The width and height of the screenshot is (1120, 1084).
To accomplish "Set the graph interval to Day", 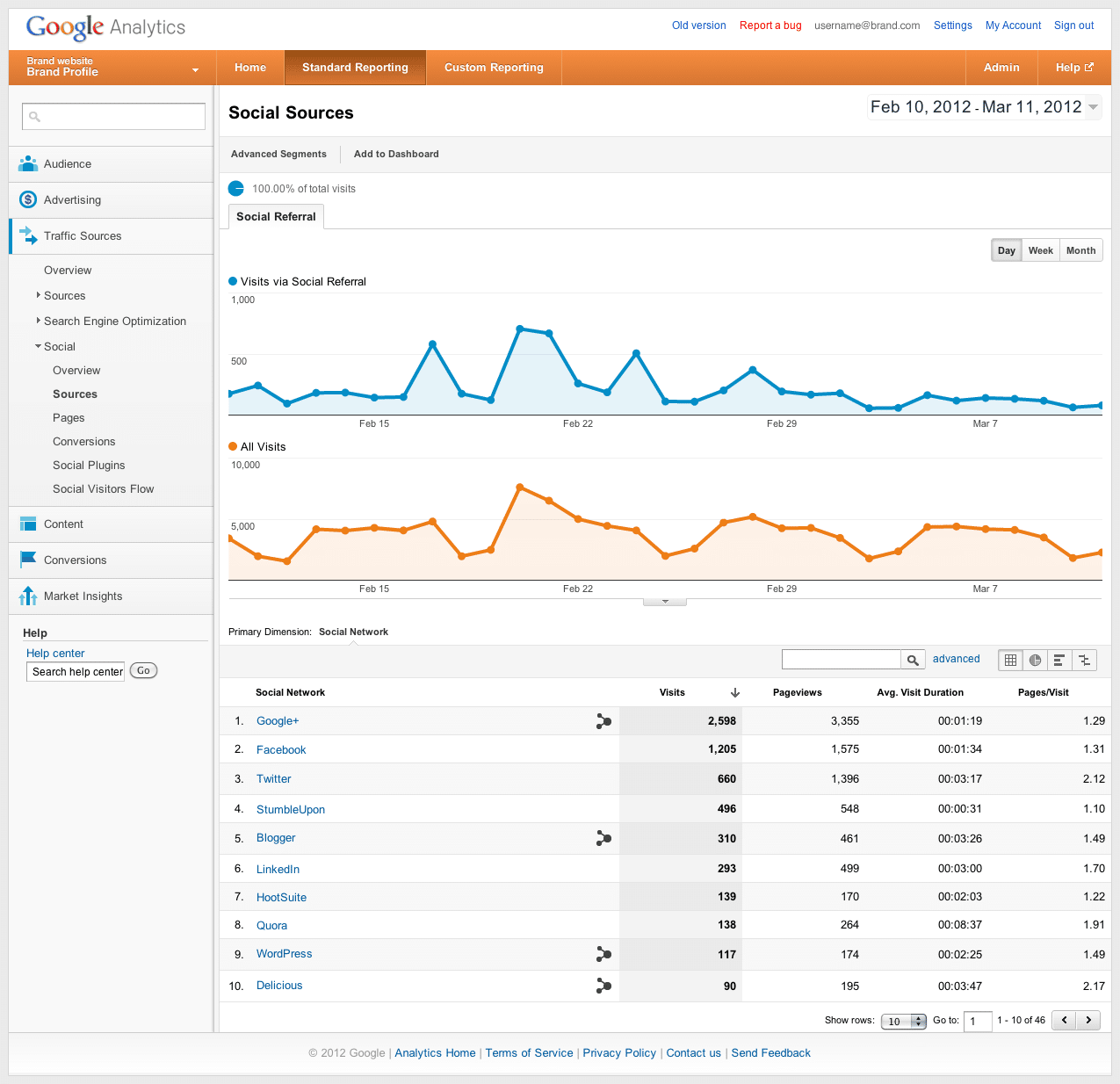I will [1006, 250].
